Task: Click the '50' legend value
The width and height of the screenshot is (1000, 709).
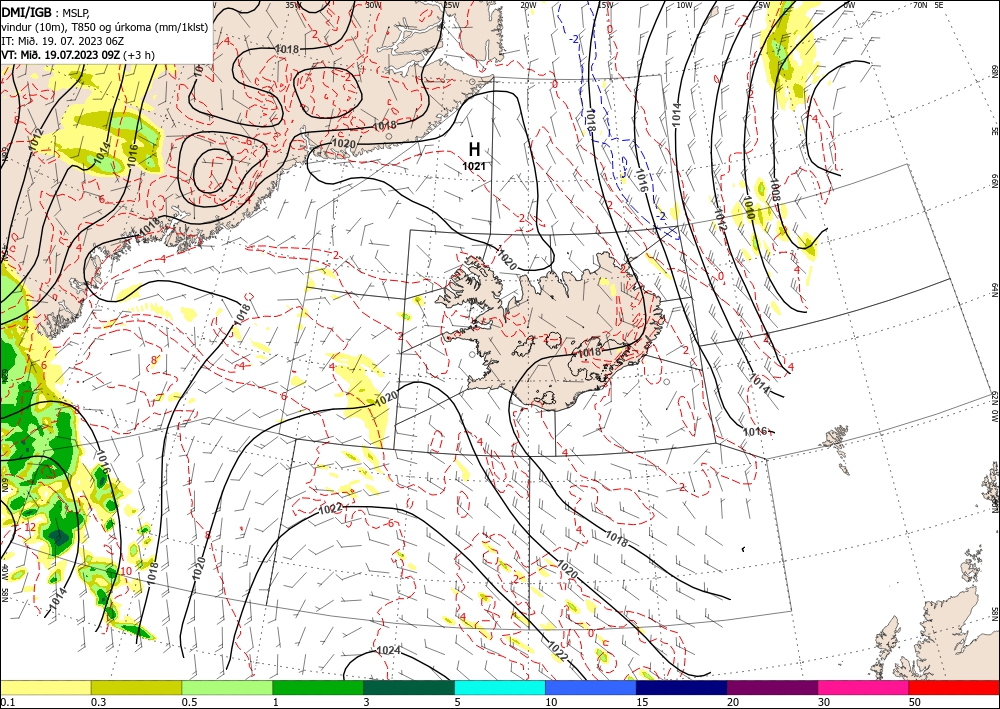Action: click(915, 702)
